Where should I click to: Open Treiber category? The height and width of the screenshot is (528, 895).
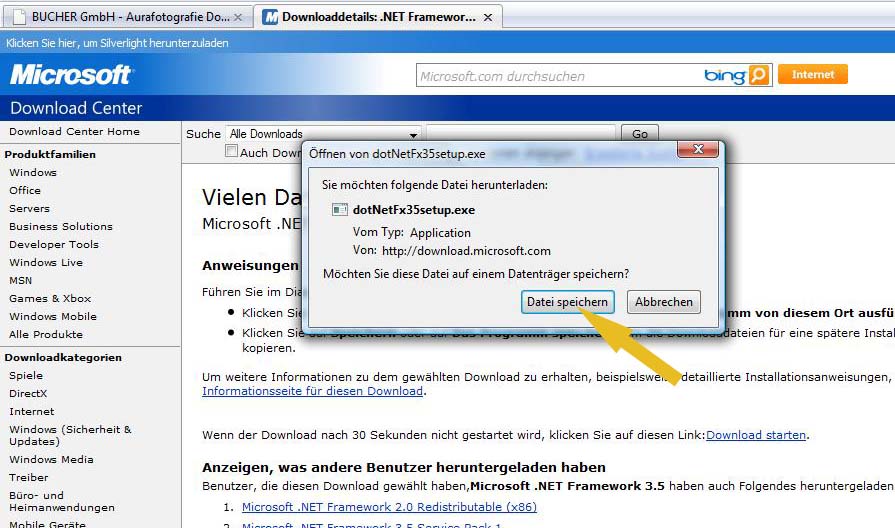pos(29,477)
